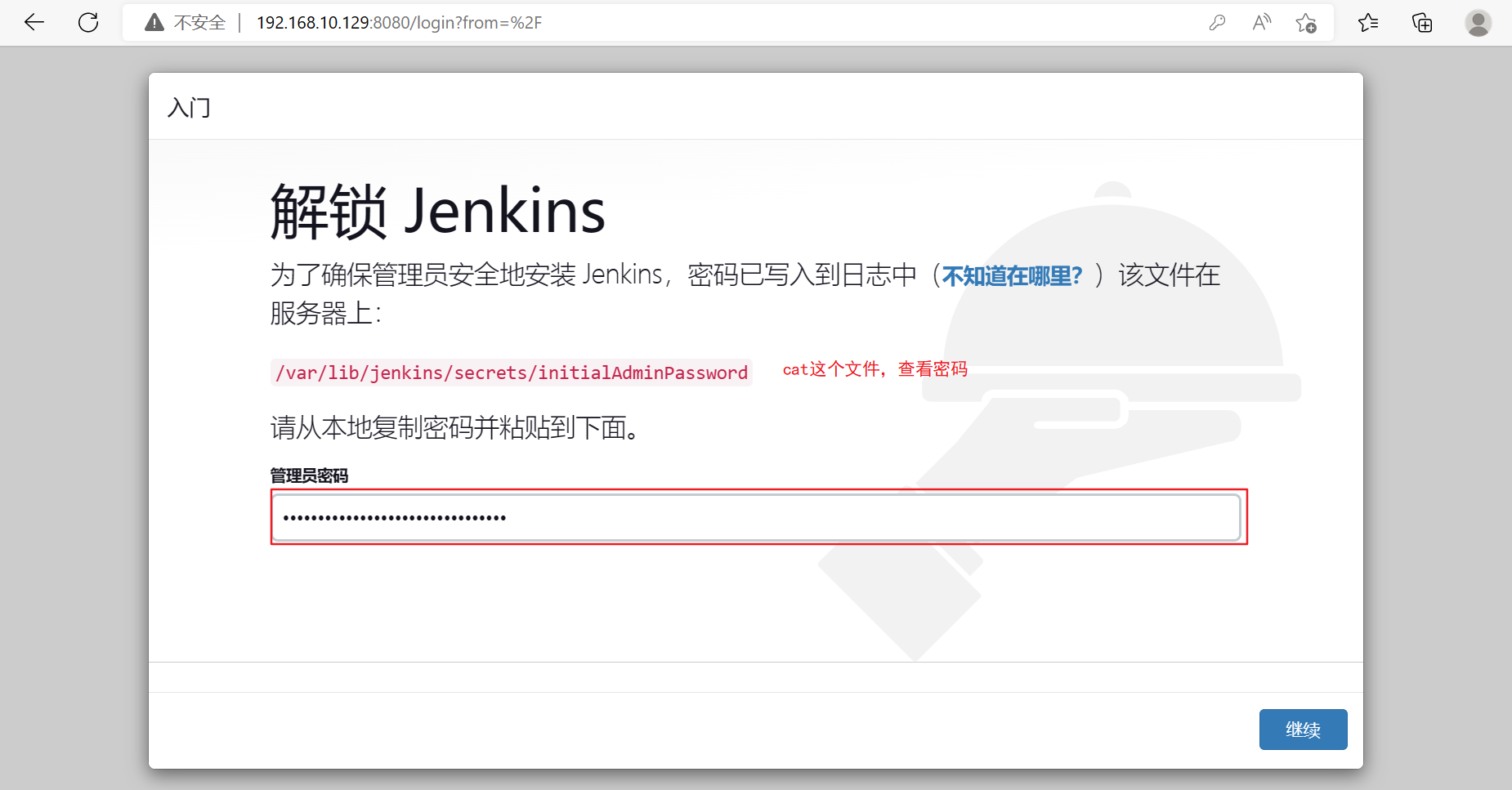Add this page to favorites star icon
The height and width of the screenshot is (790, 1512).
(1306, 23)
